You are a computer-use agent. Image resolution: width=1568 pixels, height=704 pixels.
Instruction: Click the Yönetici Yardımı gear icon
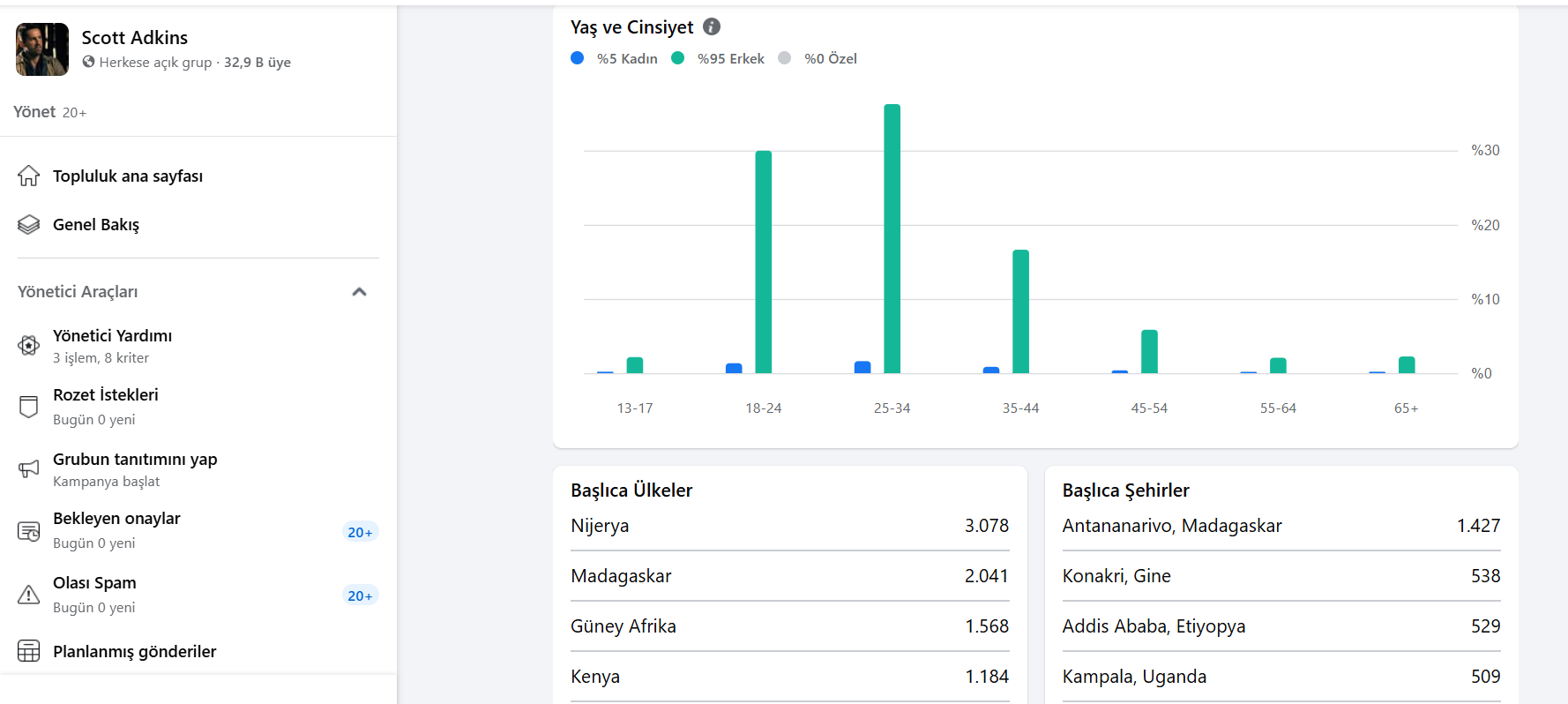click(29, 346)
